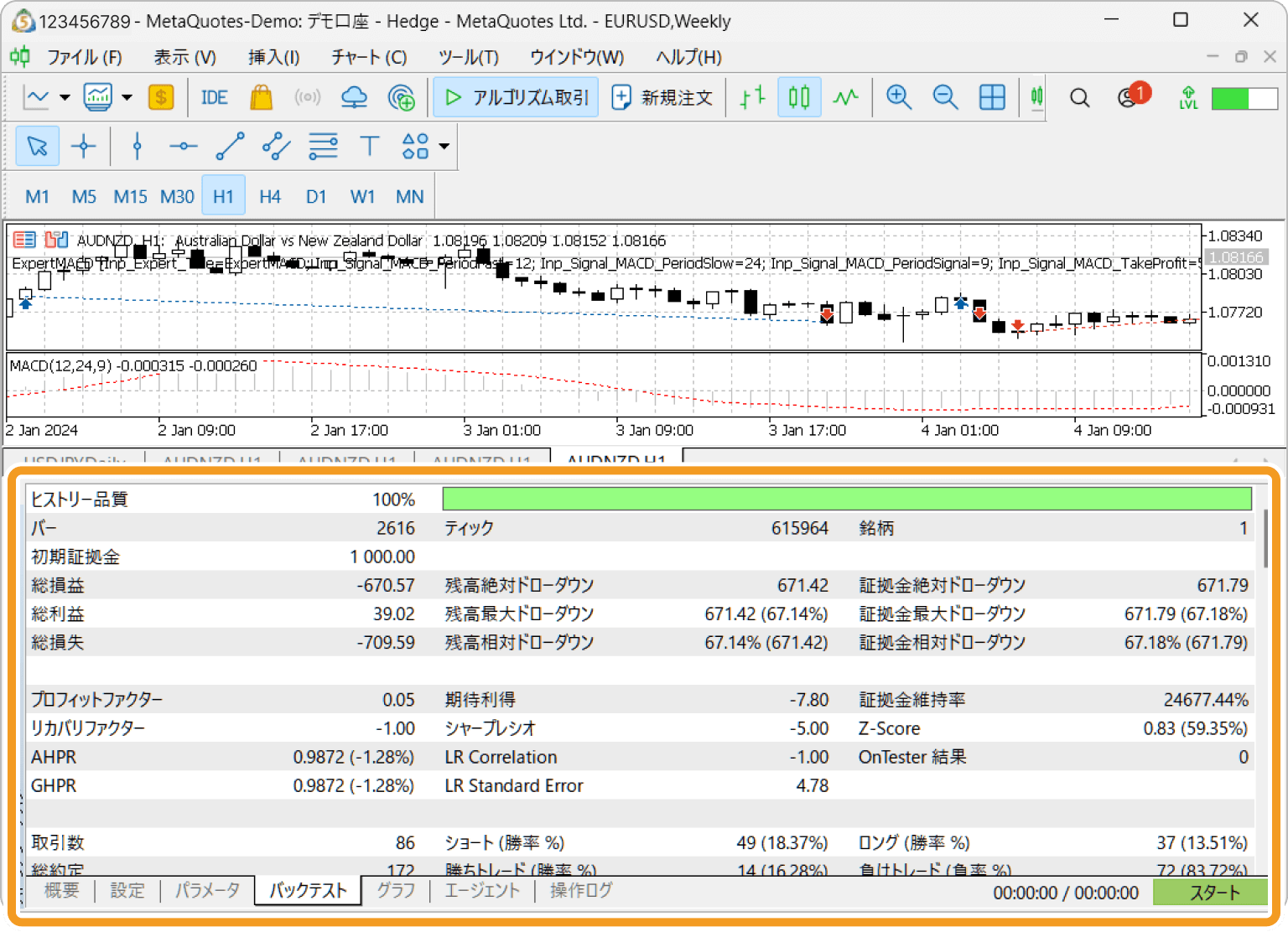Open the ヘルプ (H) menu
Viewport: 1288px width, 932px height.
pyautogui.click(x=688, y=57)
